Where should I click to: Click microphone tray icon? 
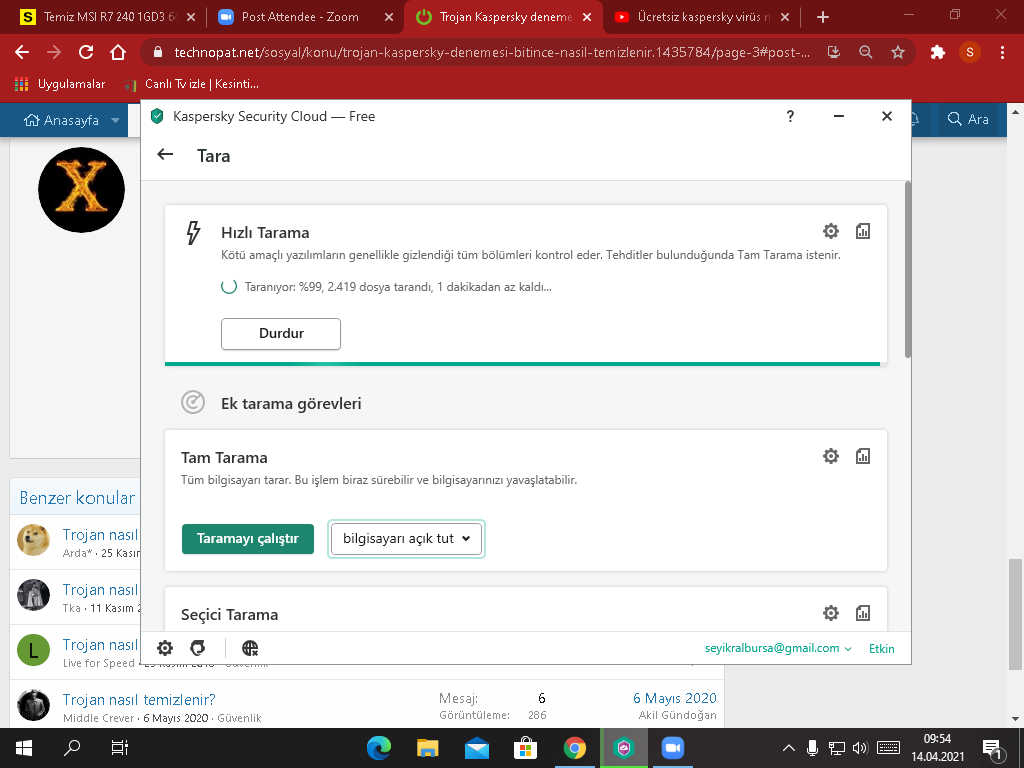(812, 748)
